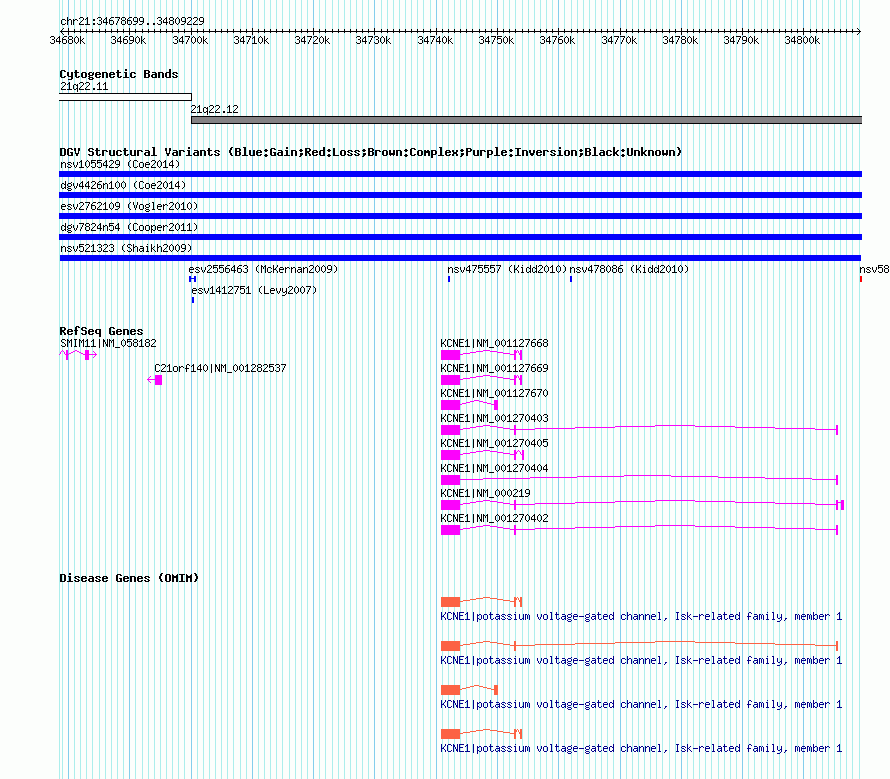The image size is (890, 779).
Task: Click the KCNE1|NM_001127668 transcript label
Action: pyautogui.click(x=494, y=344)
